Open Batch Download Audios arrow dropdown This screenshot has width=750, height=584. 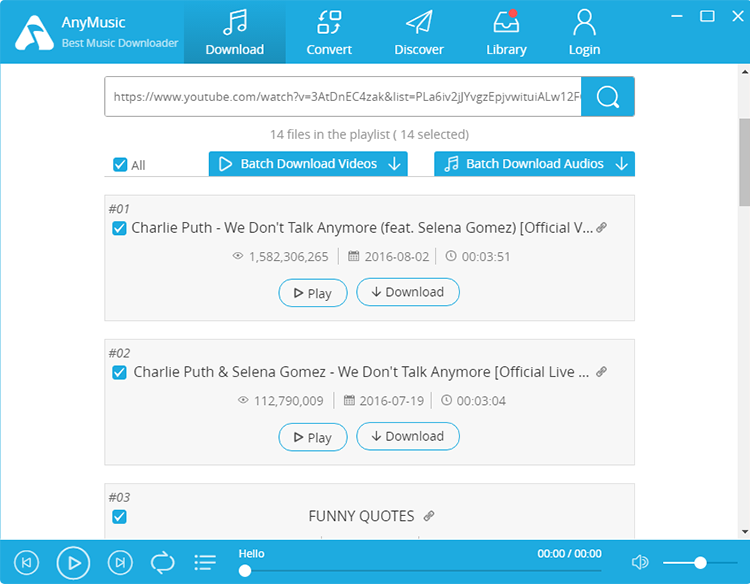(x=621, y=164)
